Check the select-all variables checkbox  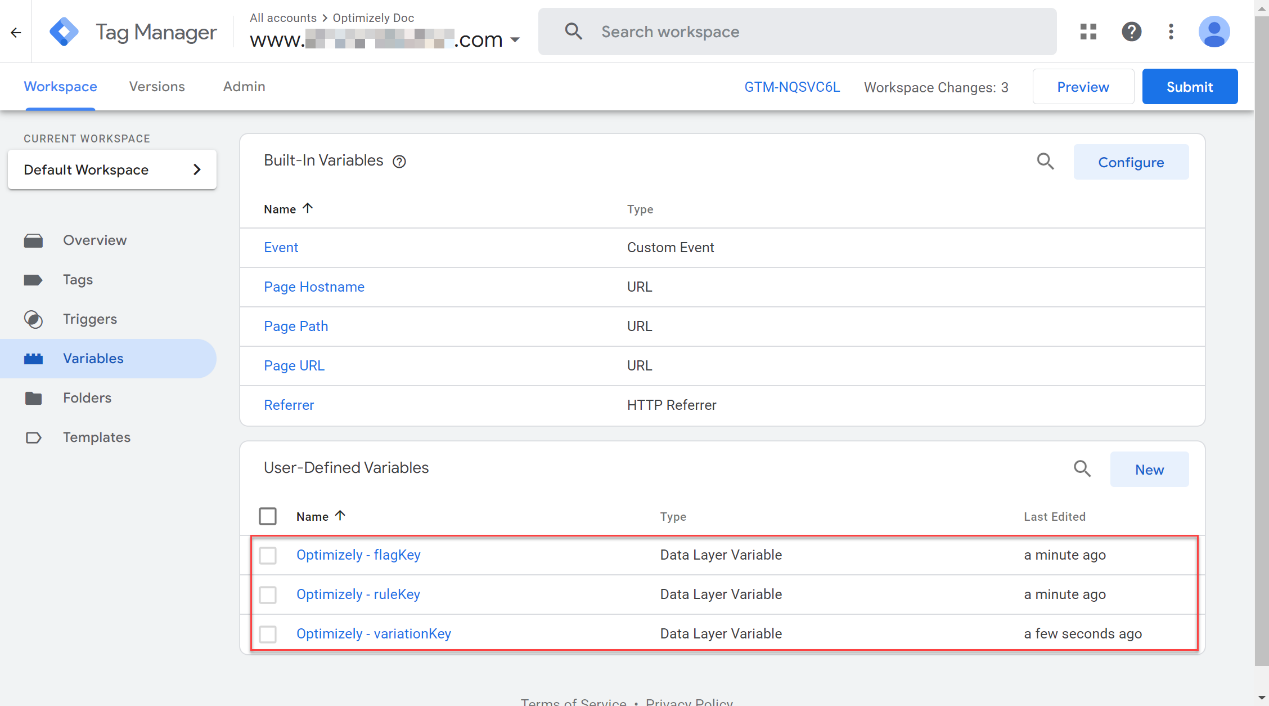pyautogui.click(x=268, y=516)
